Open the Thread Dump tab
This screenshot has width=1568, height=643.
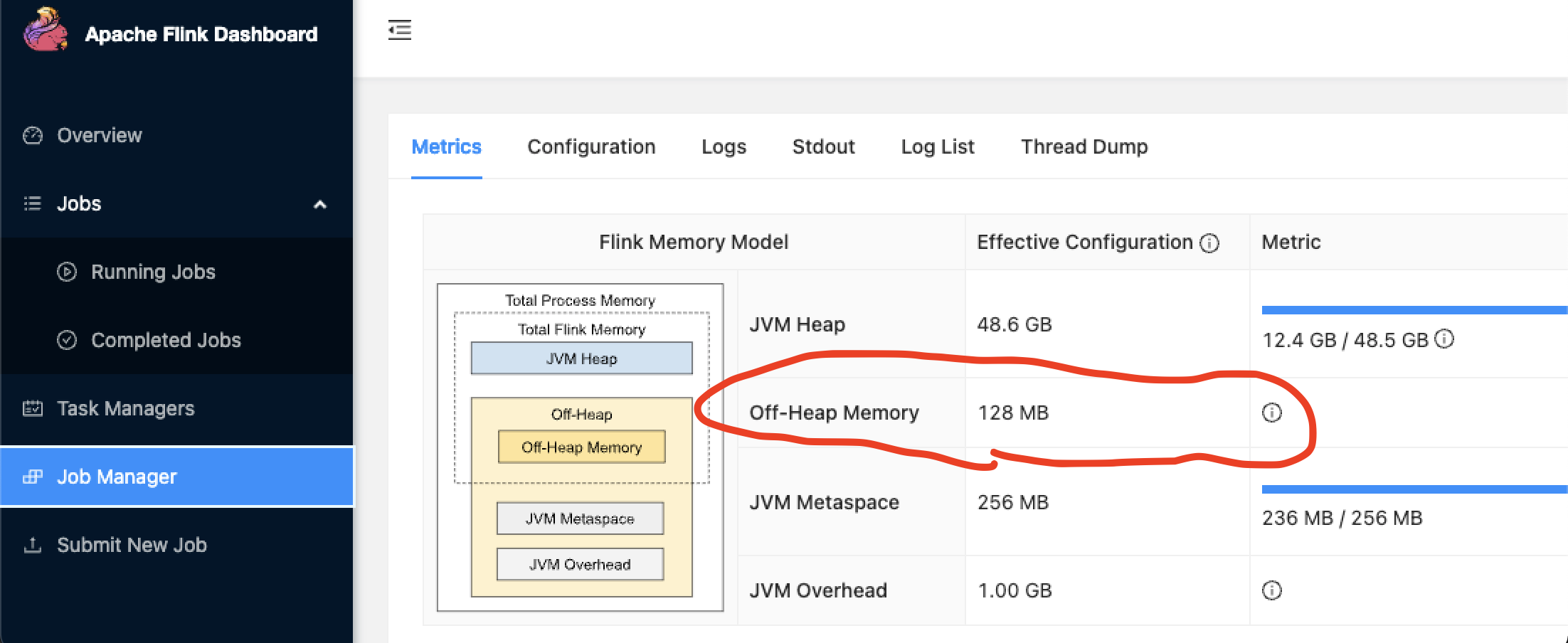pos(1084,147)
